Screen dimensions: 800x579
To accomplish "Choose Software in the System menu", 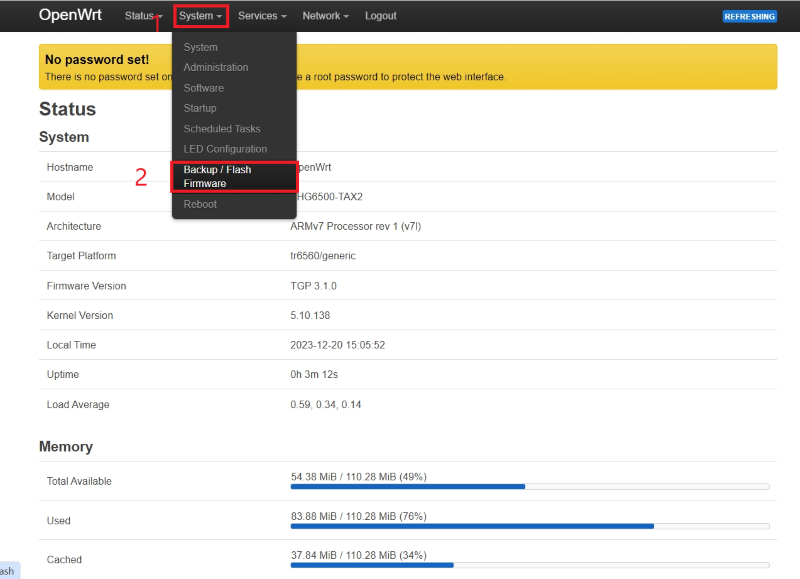I will click(203, 88).
